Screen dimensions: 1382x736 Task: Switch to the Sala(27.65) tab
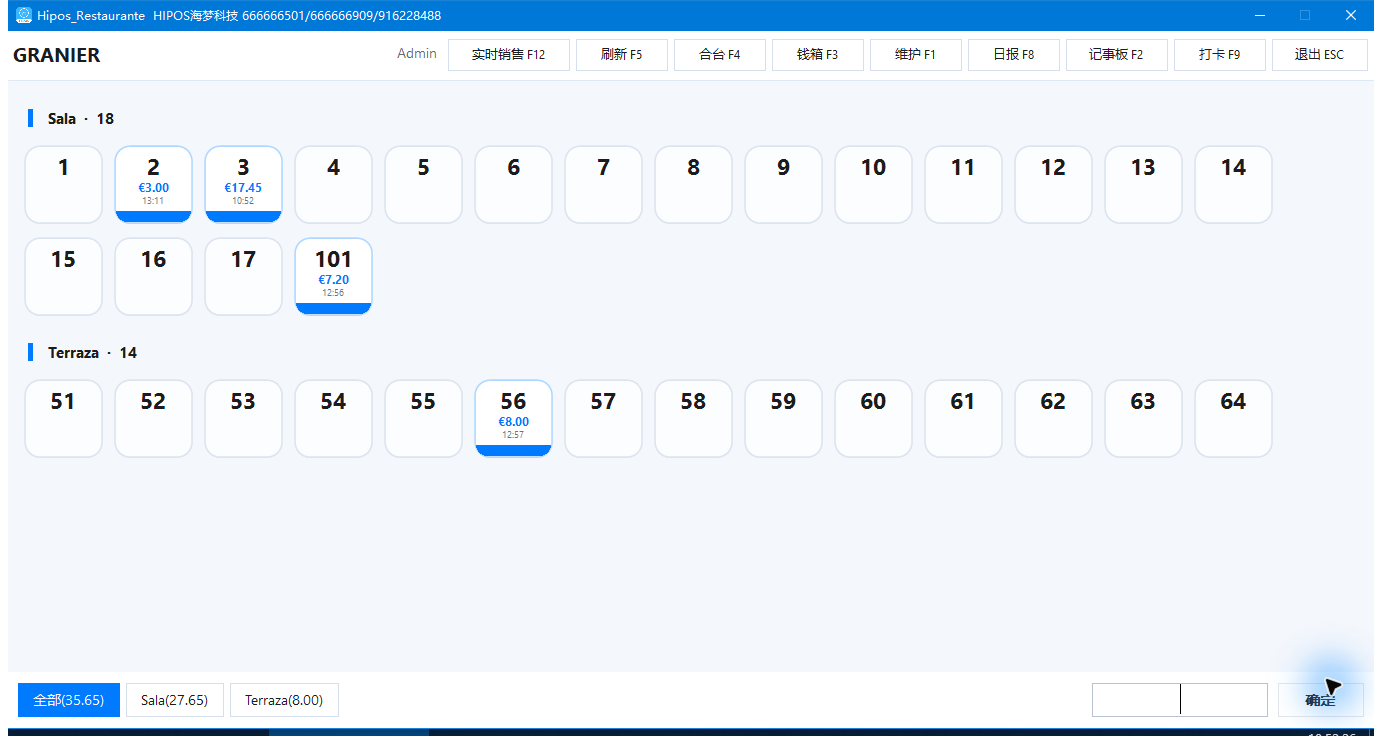[175, 700]
